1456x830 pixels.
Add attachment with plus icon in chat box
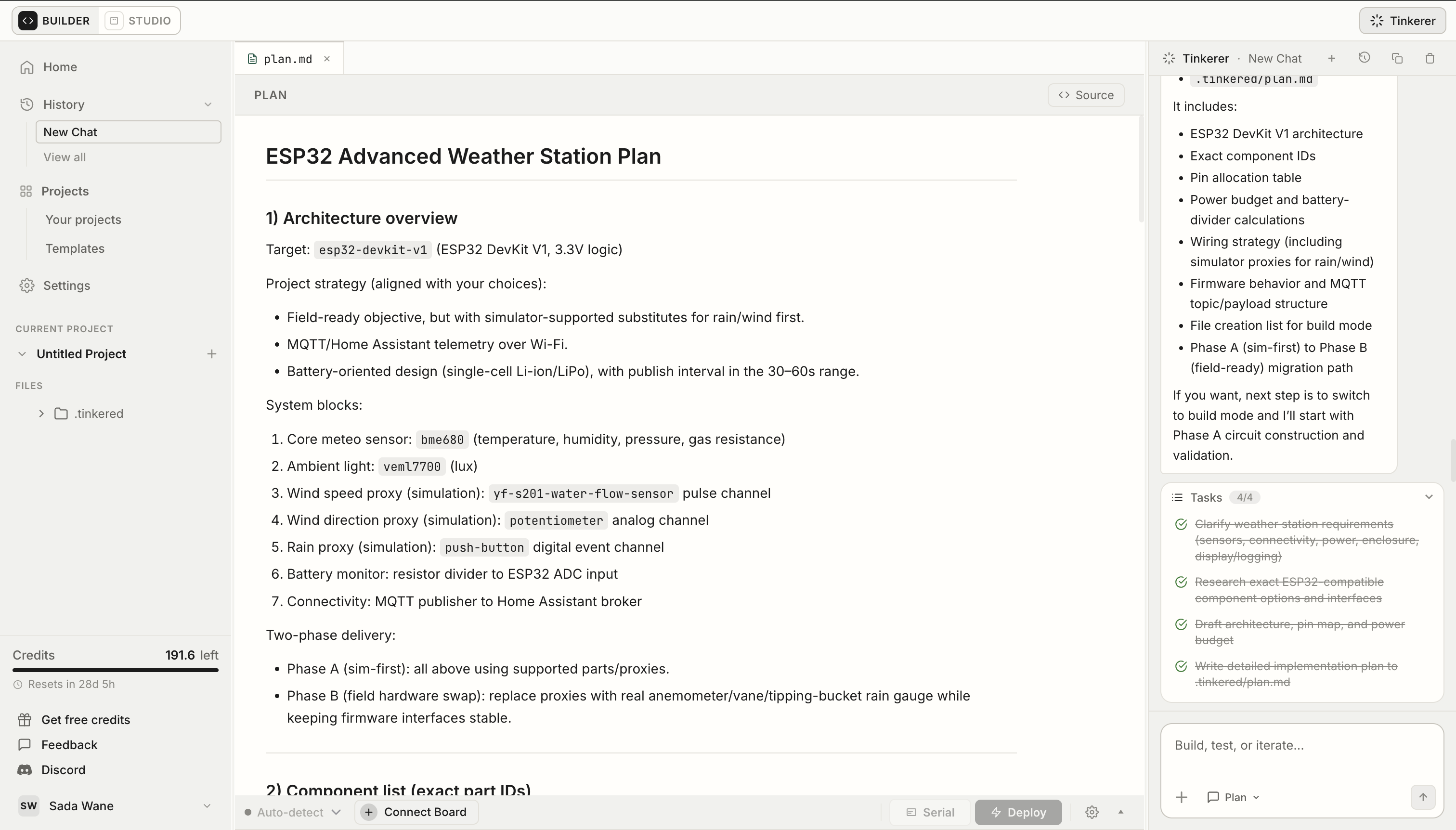click(1182, 797)
